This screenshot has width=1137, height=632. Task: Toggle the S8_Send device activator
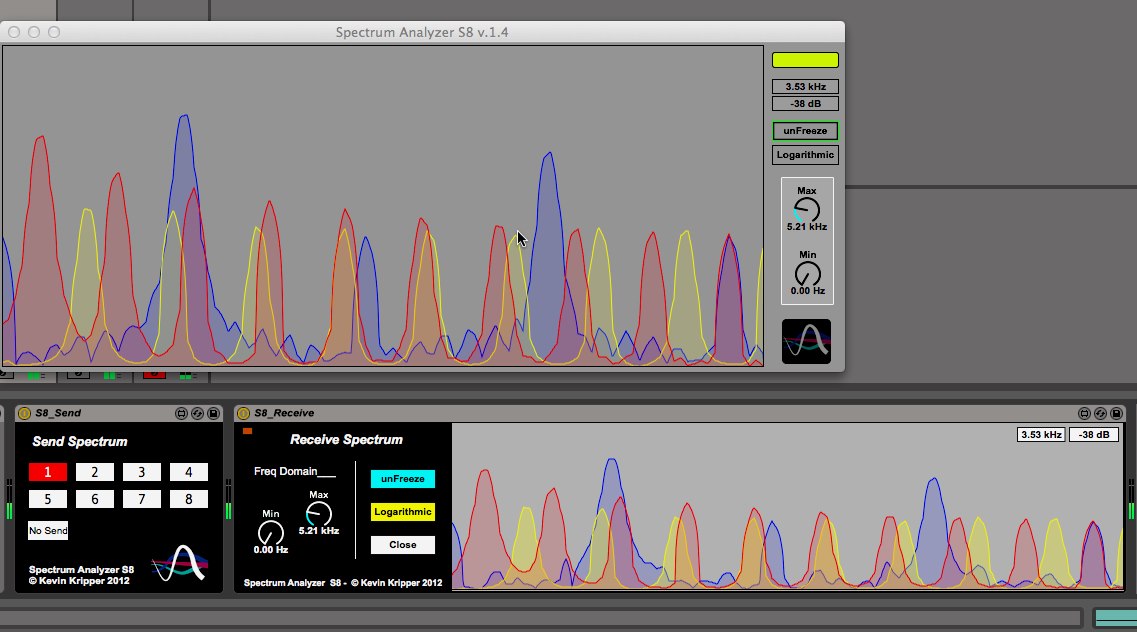click(x=23, y=412)
